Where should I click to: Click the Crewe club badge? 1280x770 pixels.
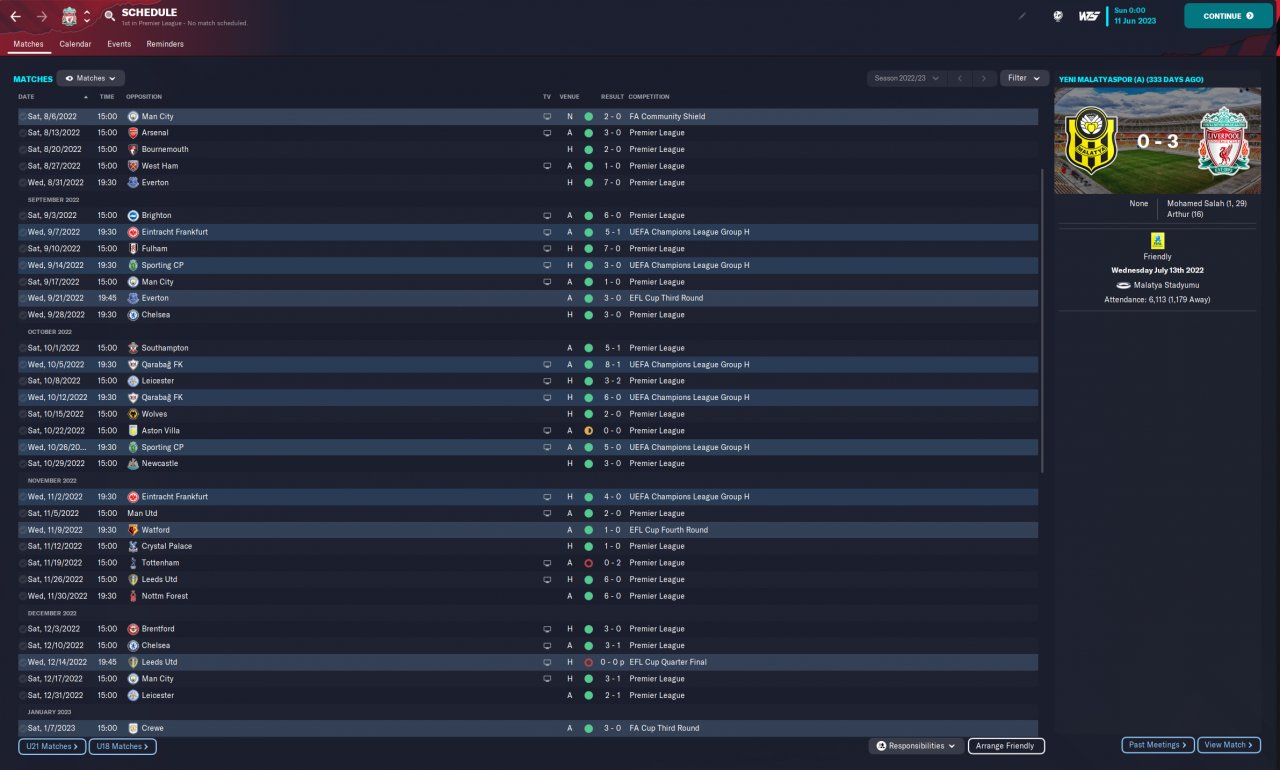[x=133, y=728]
